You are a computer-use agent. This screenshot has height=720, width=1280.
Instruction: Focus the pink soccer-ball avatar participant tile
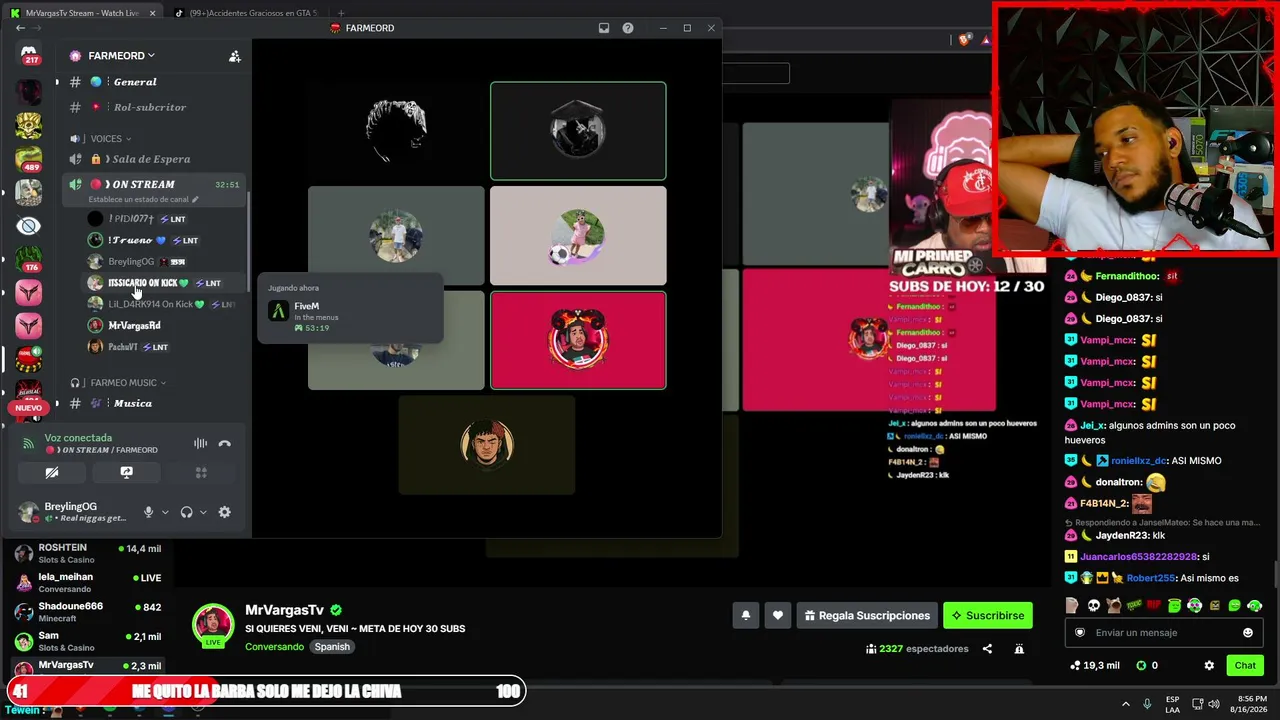pyautogui.click(x=578, y=235)
